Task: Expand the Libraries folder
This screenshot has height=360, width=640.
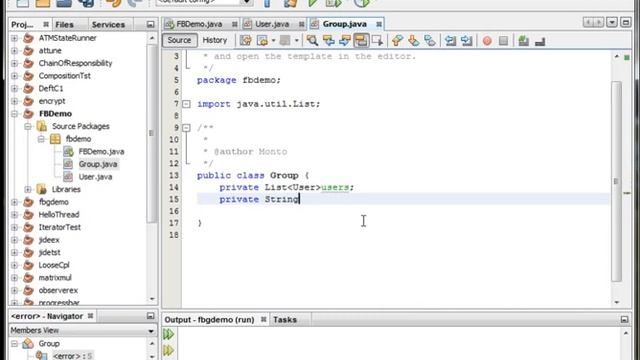Action: click(28, 190)
